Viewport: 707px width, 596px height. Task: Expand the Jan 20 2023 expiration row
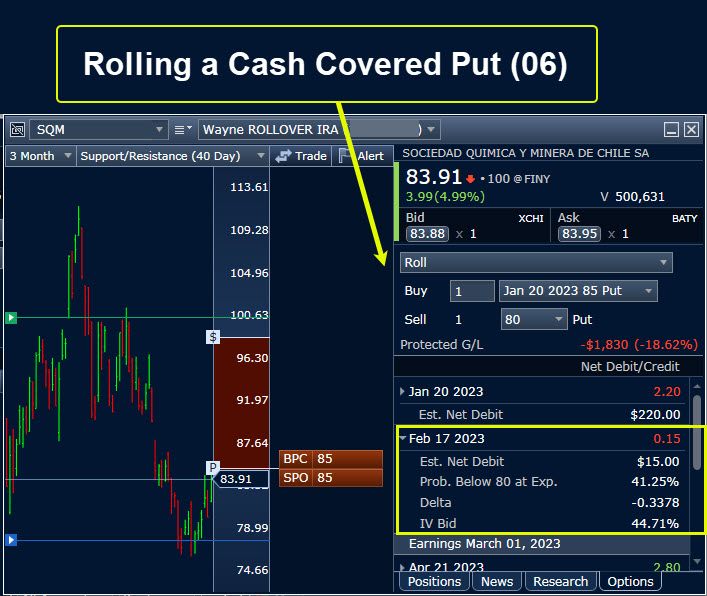click(x=403, y=391)
